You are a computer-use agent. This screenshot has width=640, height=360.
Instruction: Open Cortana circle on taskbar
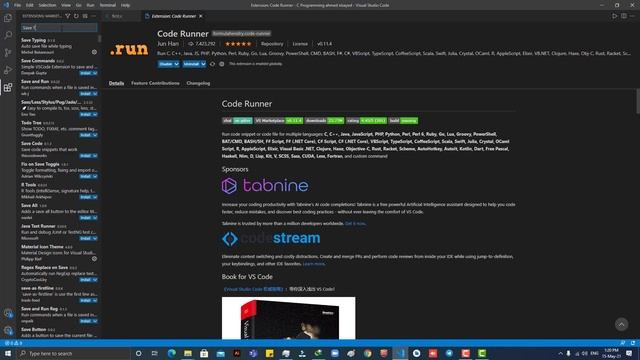click(138, 353)
